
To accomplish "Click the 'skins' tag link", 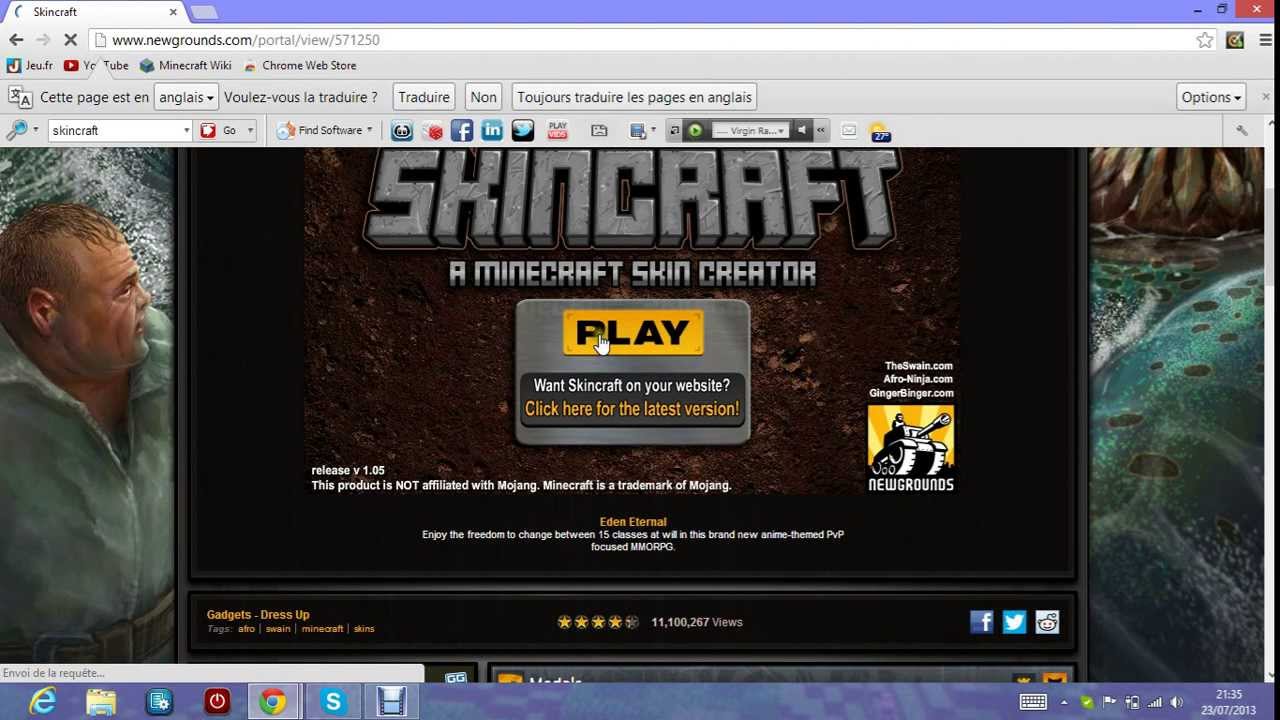I will (364, 629).
